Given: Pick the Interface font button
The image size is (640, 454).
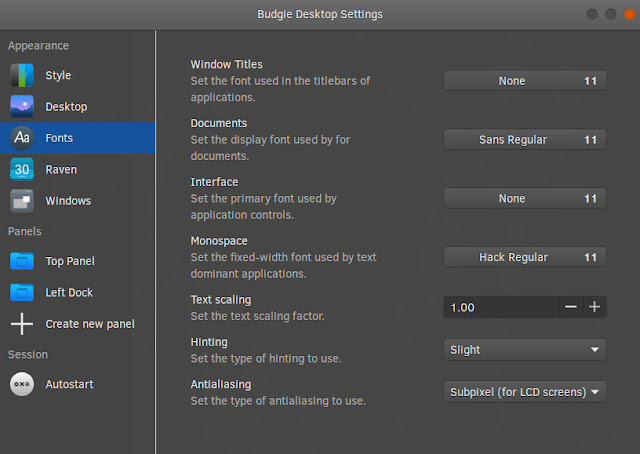Looking at the screenshot, I should [x=524, y=198].
